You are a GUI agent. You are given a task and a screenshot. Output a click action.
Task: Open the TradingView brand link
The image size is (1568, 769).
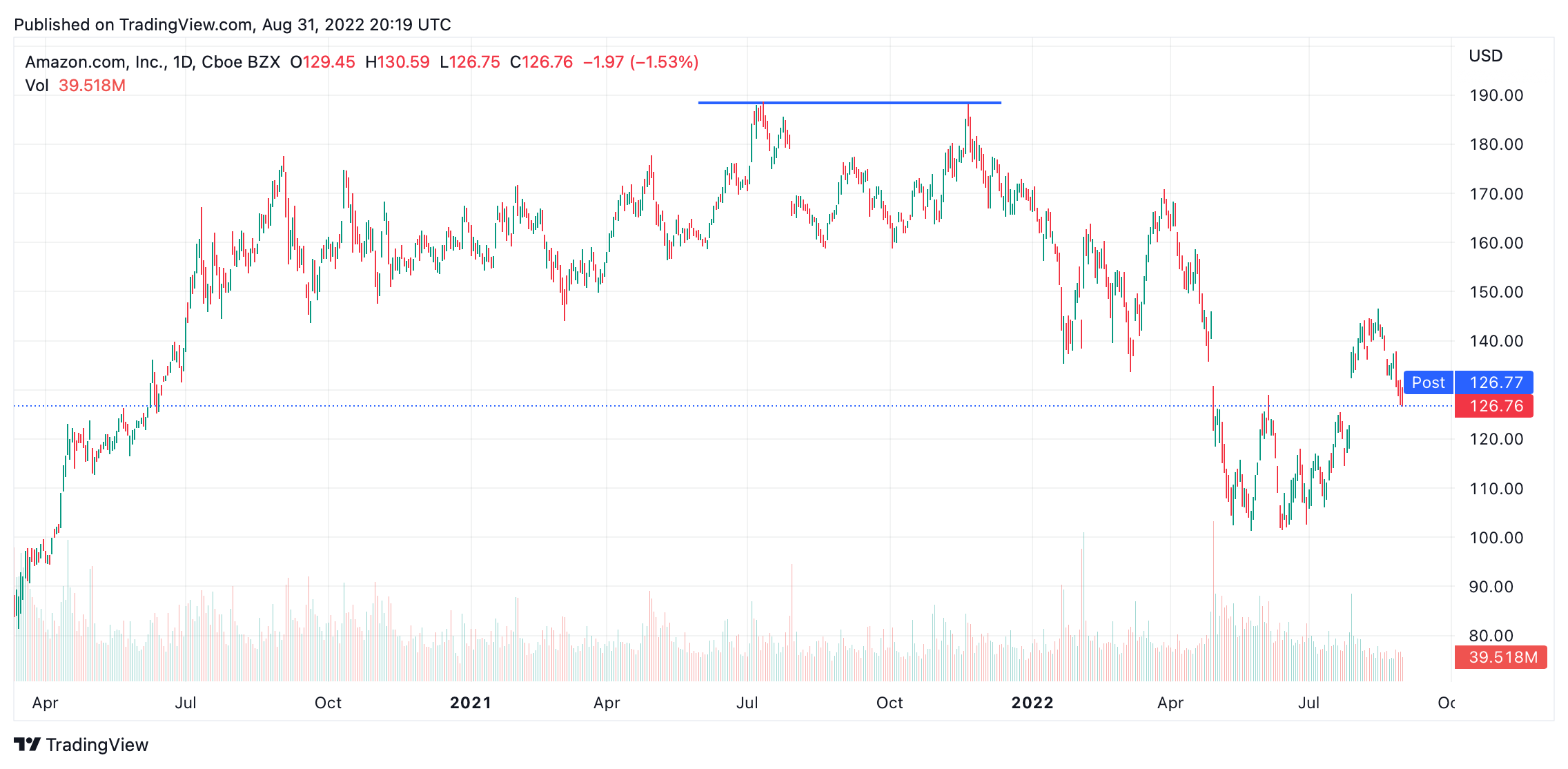81,745
